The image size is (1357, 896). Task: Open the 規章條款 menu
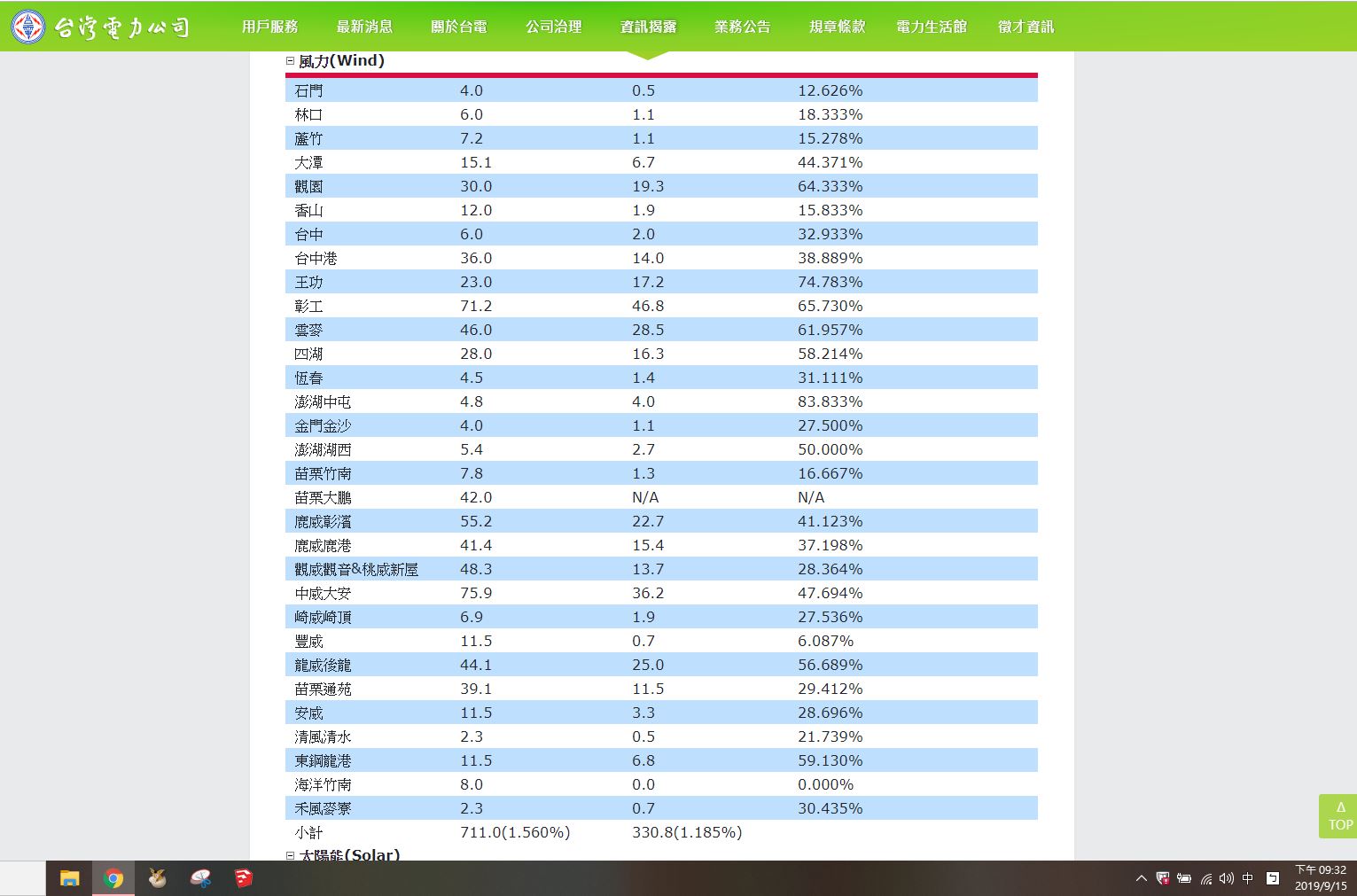point(838,27)
